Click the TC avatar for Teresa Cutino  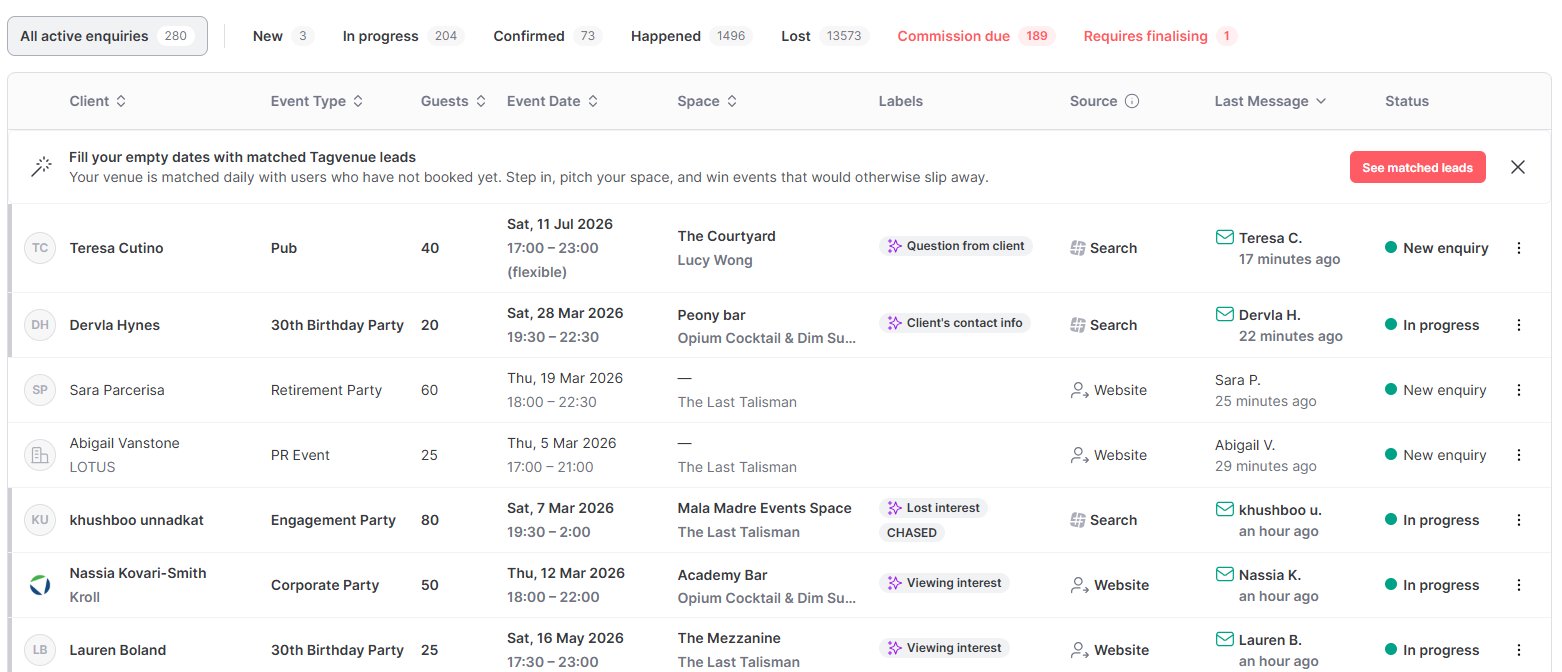[40, 248]
